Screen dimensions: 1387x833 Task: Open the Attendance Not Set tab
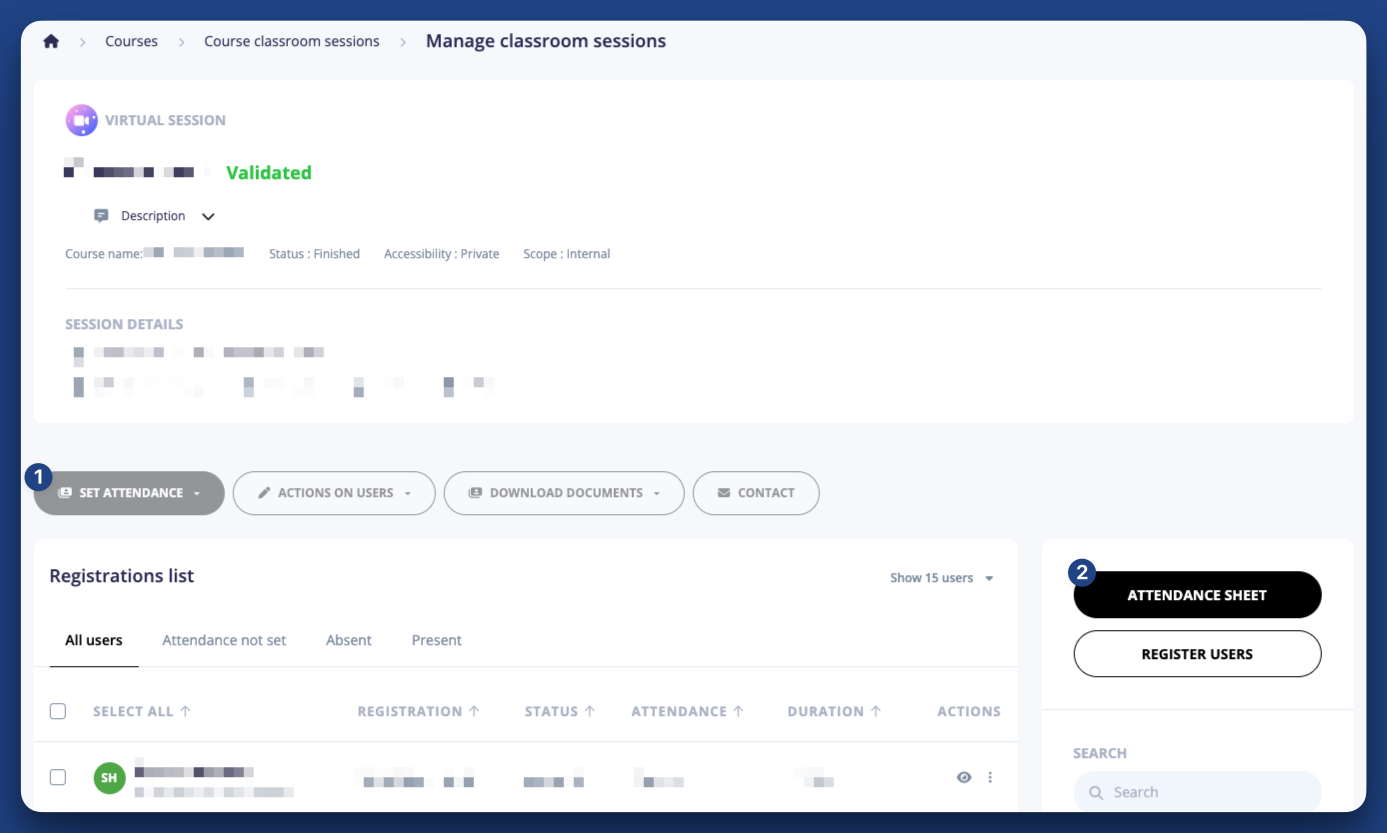(x=223, y=640)
